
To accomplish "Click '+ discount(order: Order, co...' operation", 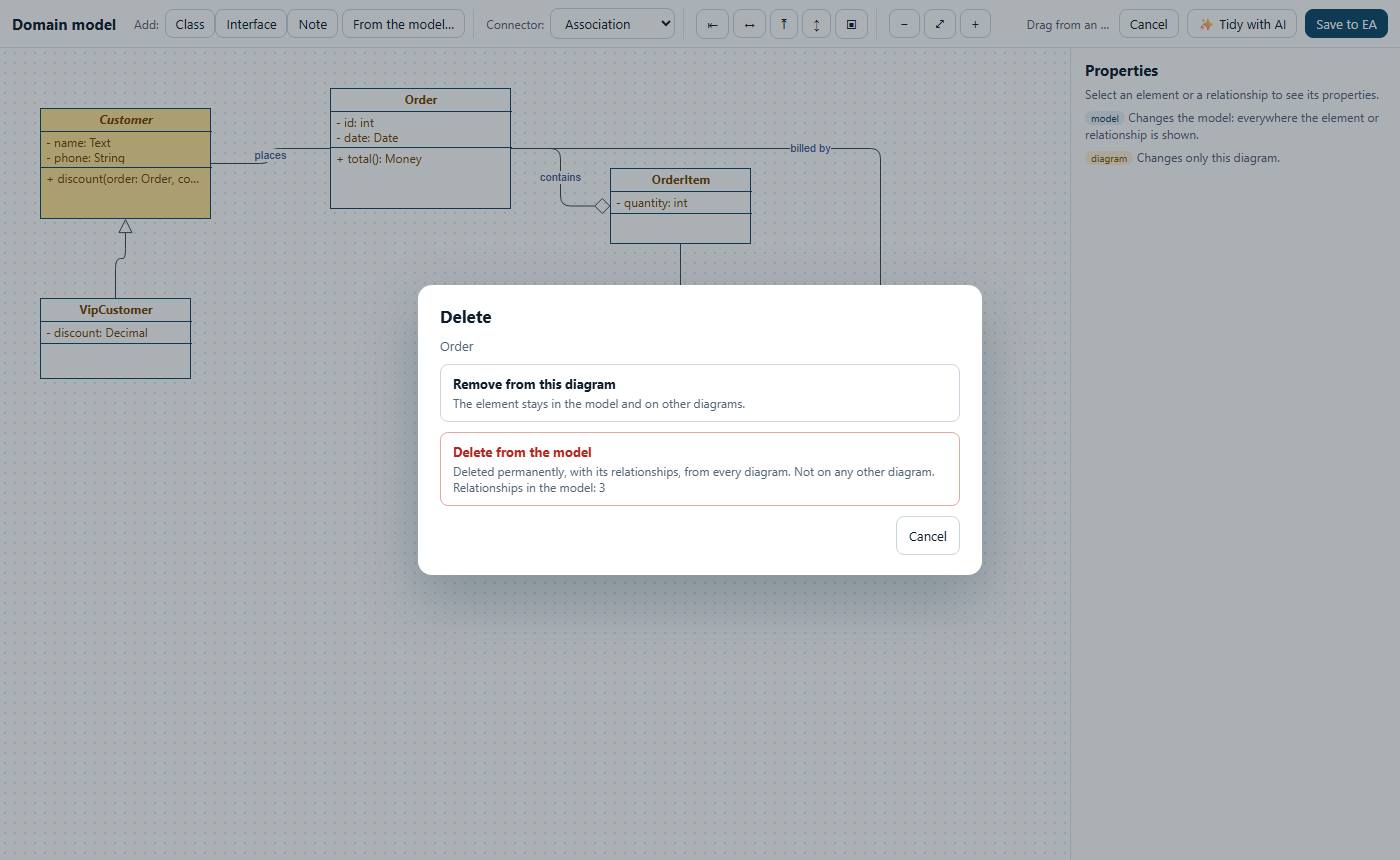I will coord(125,179).
